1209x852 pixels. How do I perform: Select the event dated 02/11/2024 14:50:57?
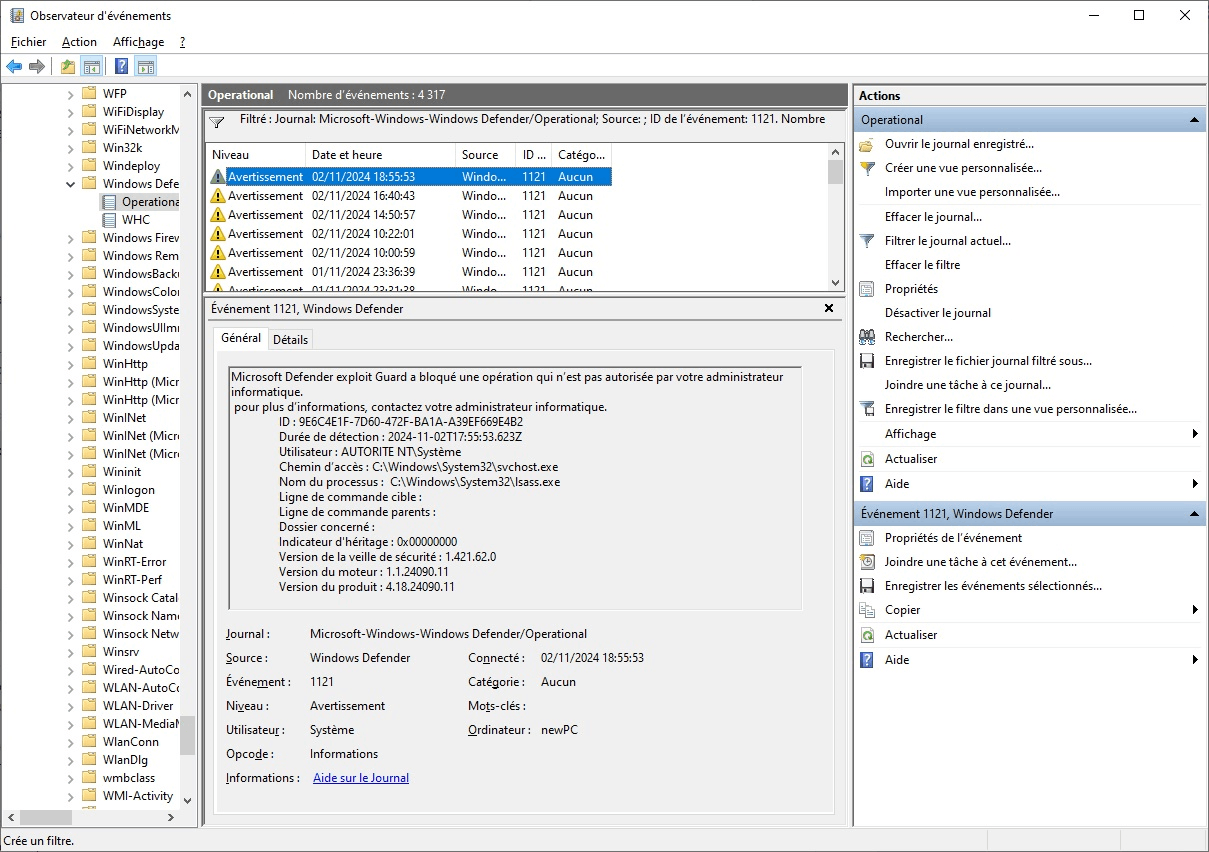pos(408,215)
